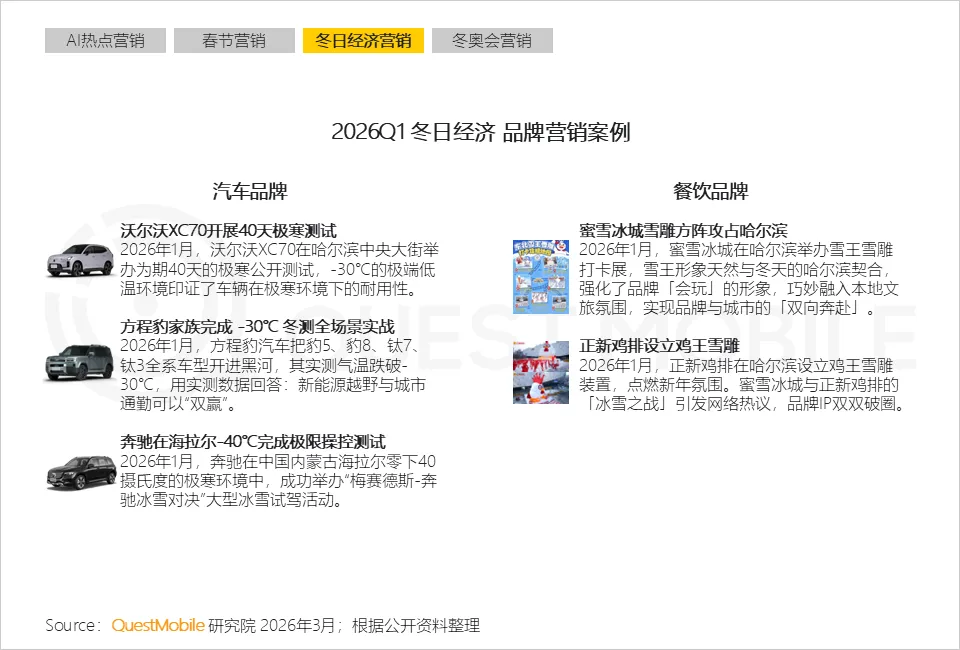Click the 蜜雪冰城 description paragraph
Viewport: 960px width, 650px height.
point(738,278)
